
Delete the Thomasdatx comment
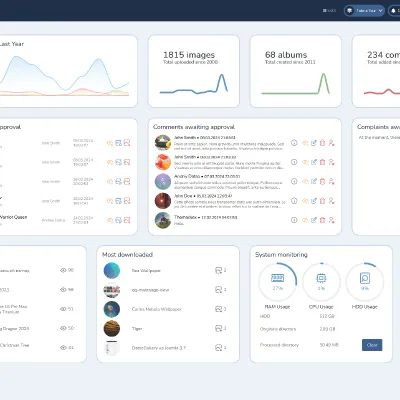(x=322, y=220)
